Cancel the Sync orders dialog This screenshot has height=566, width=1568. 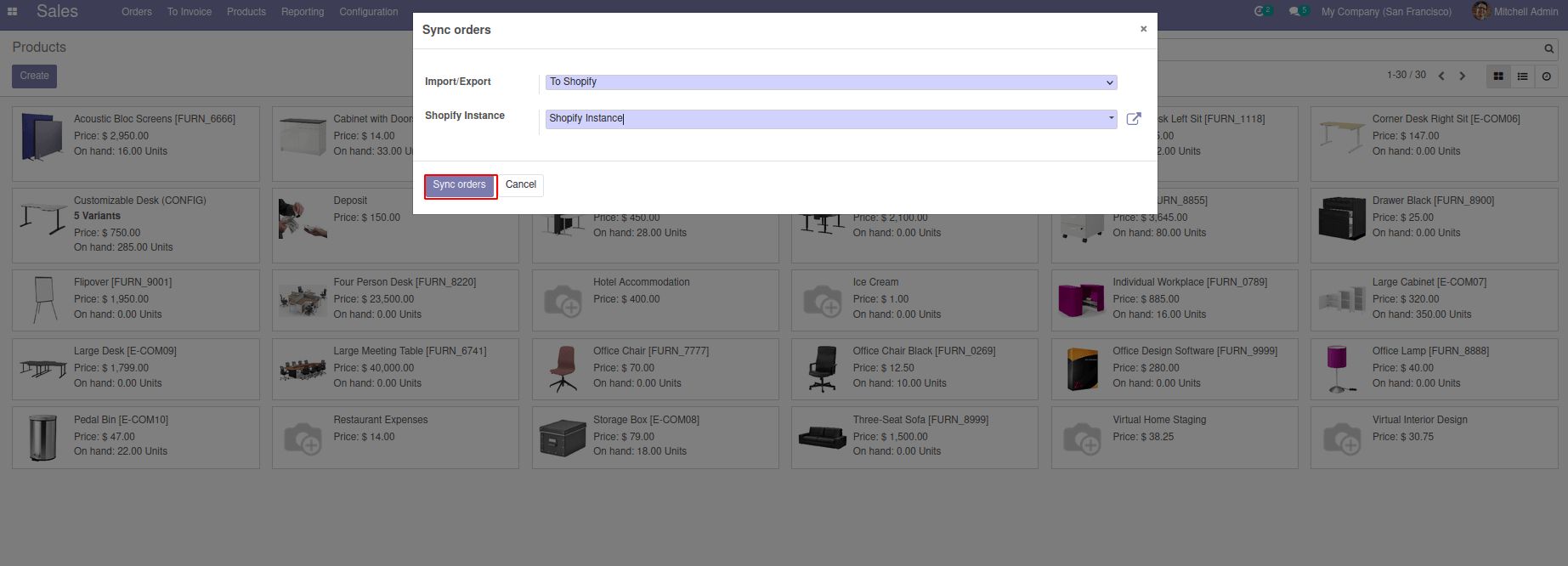tap(521, 185)
